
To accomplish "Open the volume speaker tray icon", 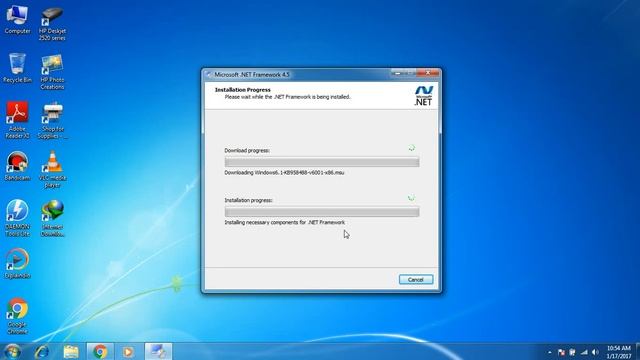I will (x=595, y=352).
